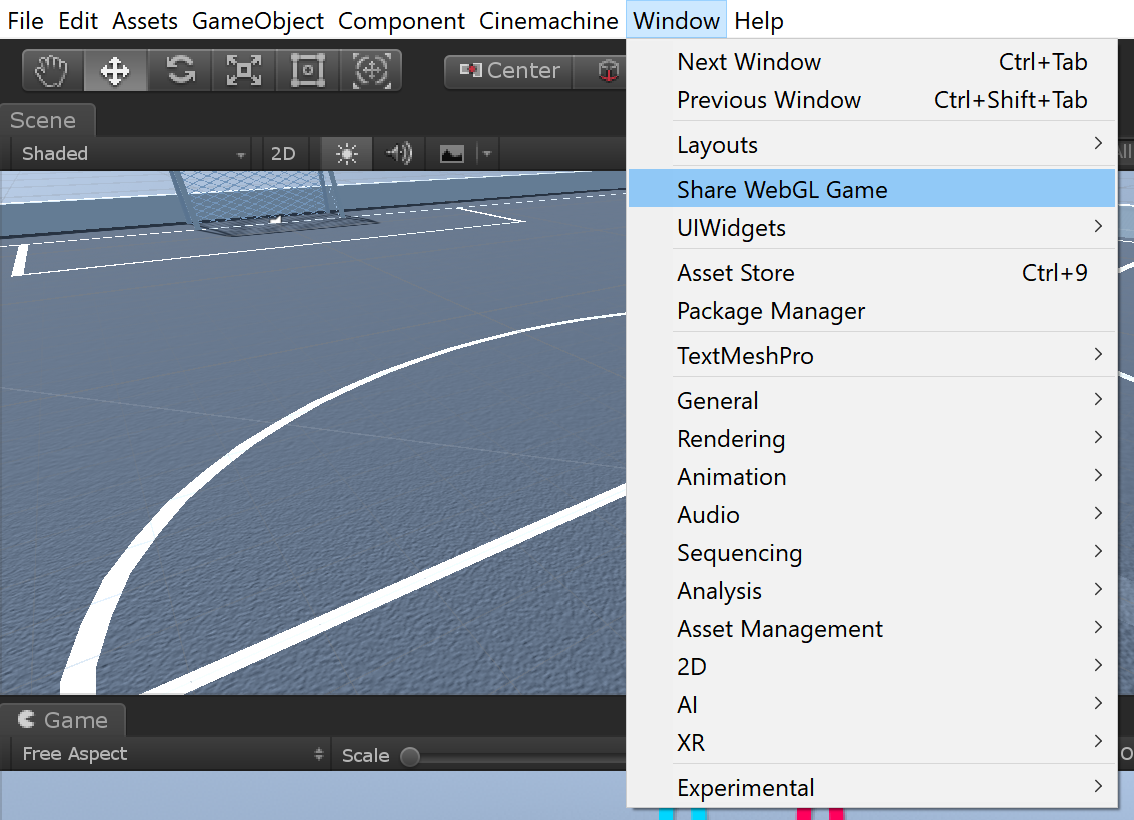The height and width of the screenshot is (820, 1134).
Task: Expand the General submenu
Action: [872, 401]
